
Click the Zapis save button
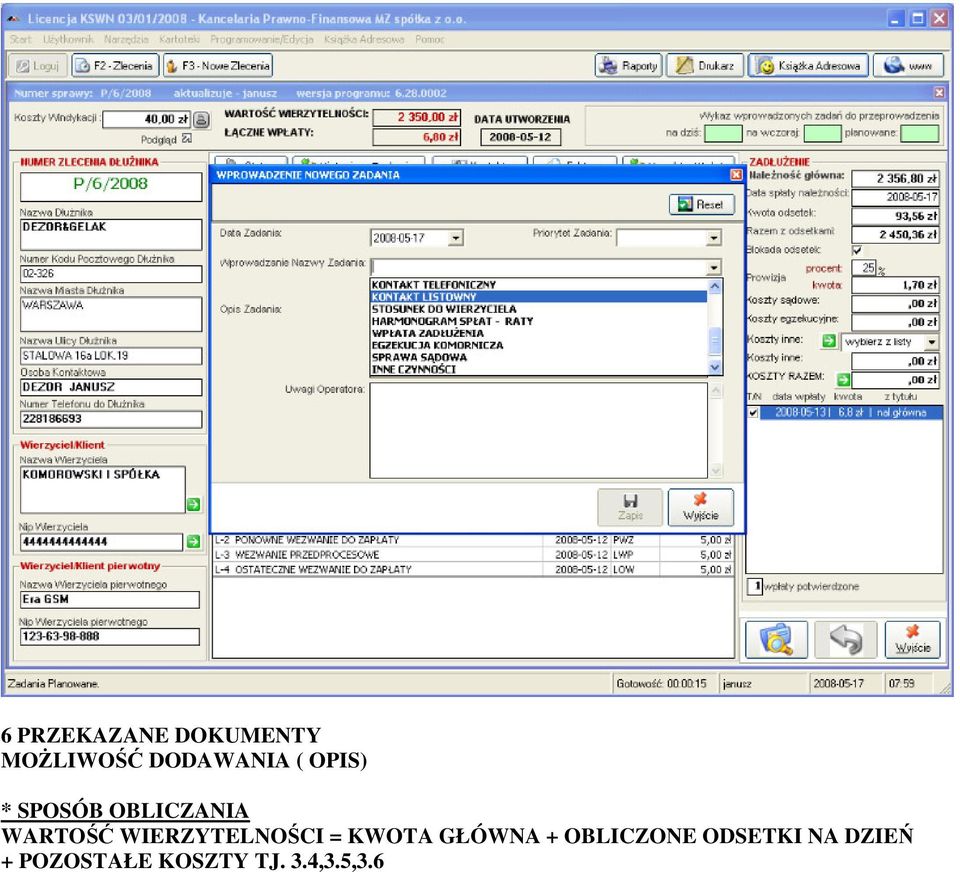pyautogui.click(x=630, y=507)
